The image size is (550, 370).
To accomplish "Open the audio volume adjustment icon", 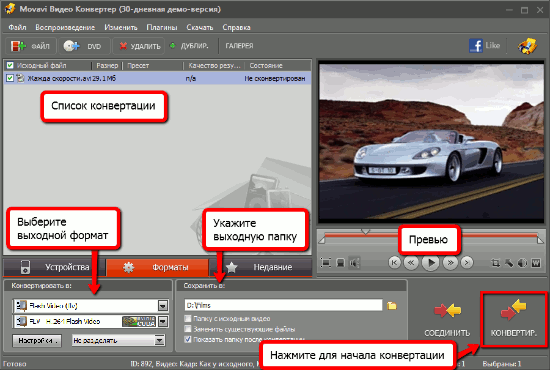I will pos(523,263).
